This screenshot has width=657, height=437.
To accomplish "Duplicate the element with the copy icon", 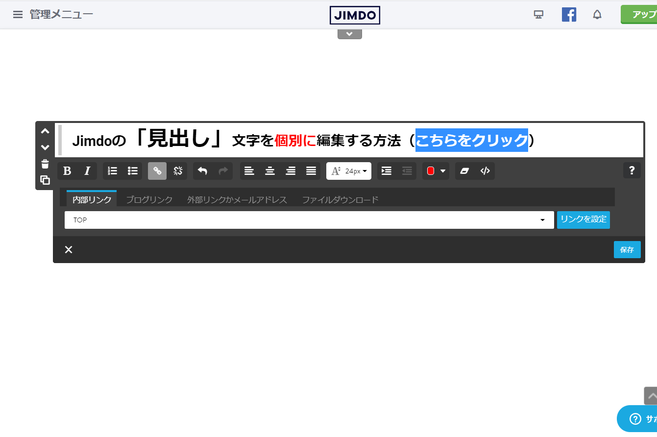I will (x=45, y=180).
